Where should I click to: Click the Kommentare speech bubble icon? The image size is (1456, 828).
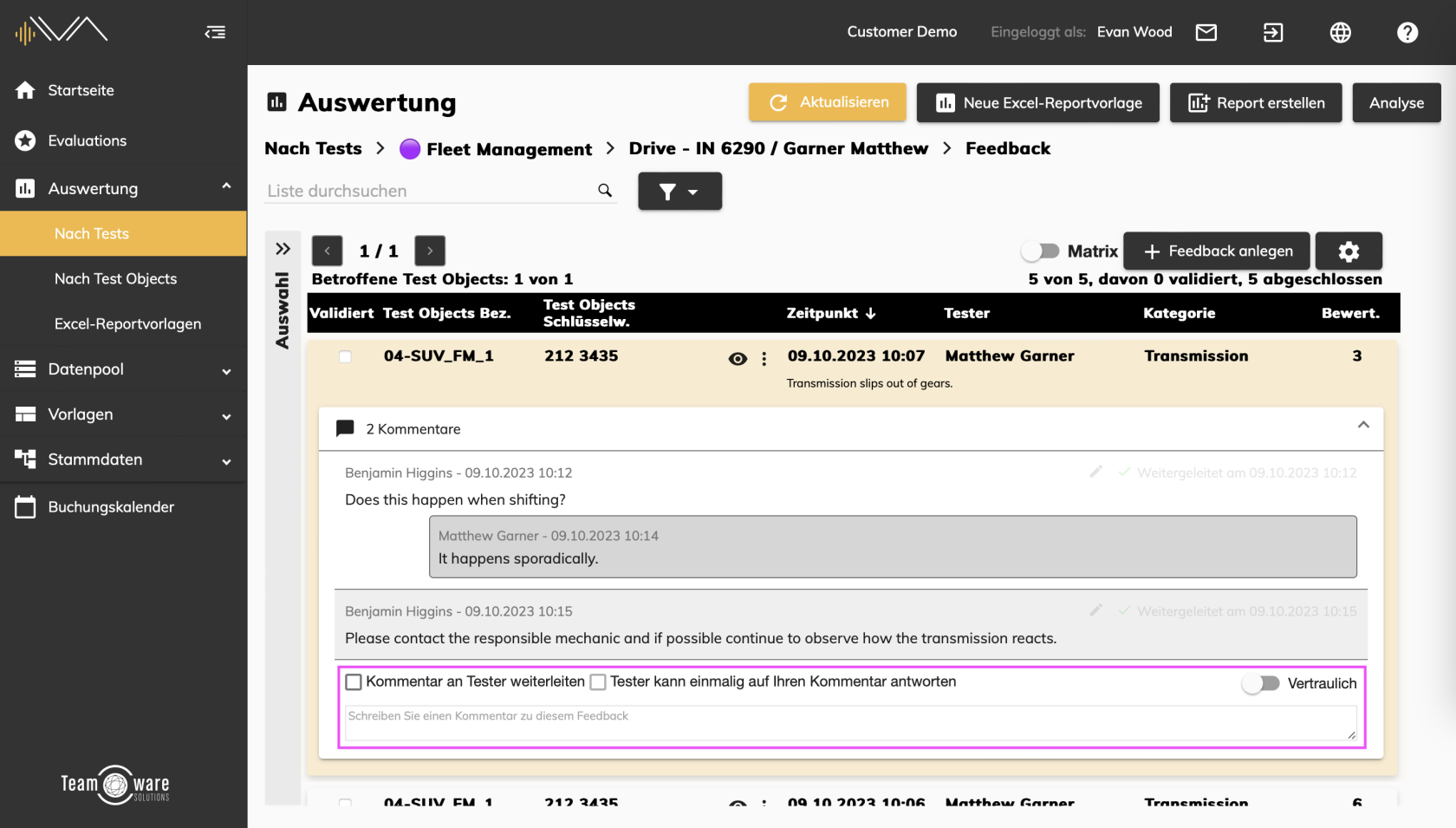(345, 428)
